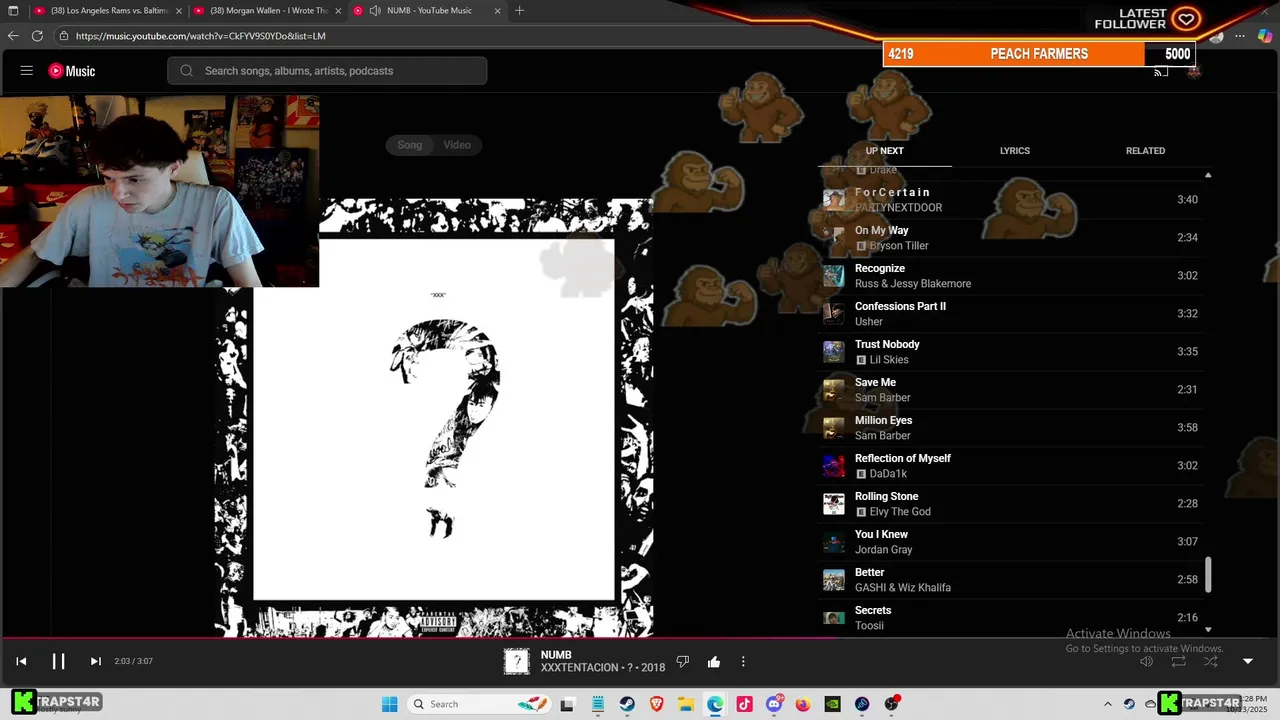The height and width of the screenshot is (720, 1280).
Task: Go back using the browser back arrow
Action: tap(13, 36)
